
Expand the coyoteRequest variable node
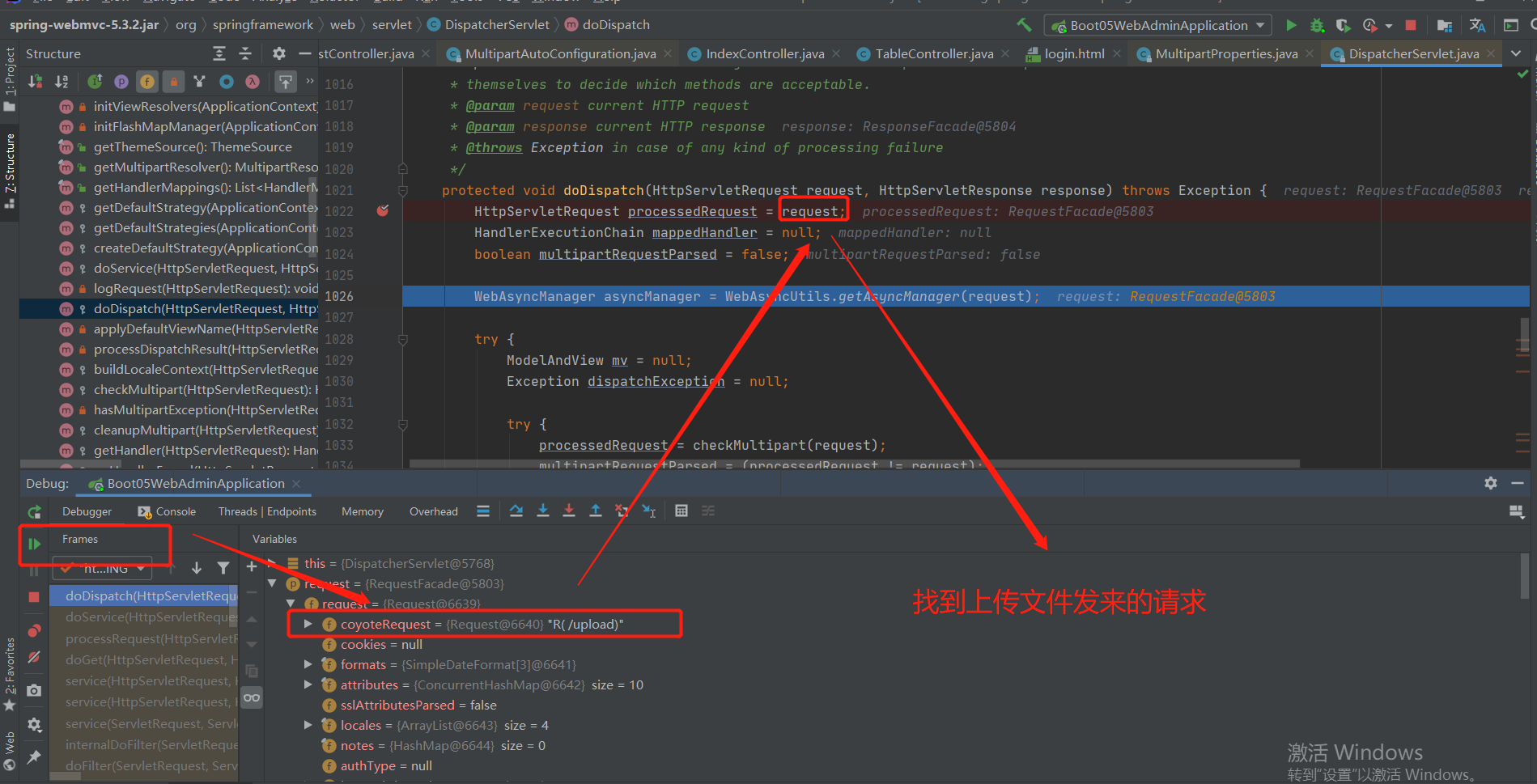click(308, 624)
